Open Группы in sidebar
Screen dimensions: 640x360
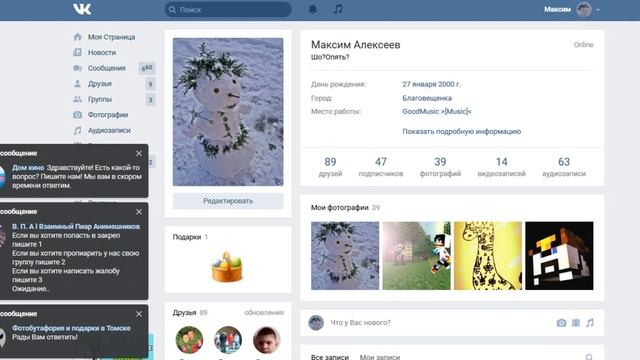click(100, 99)
